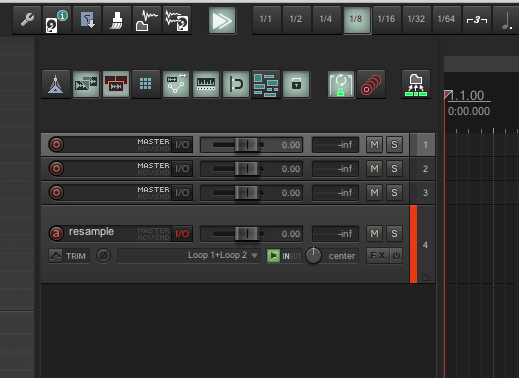Toggle move envelope points with items

pyautogui.click(x=176, y=84)
